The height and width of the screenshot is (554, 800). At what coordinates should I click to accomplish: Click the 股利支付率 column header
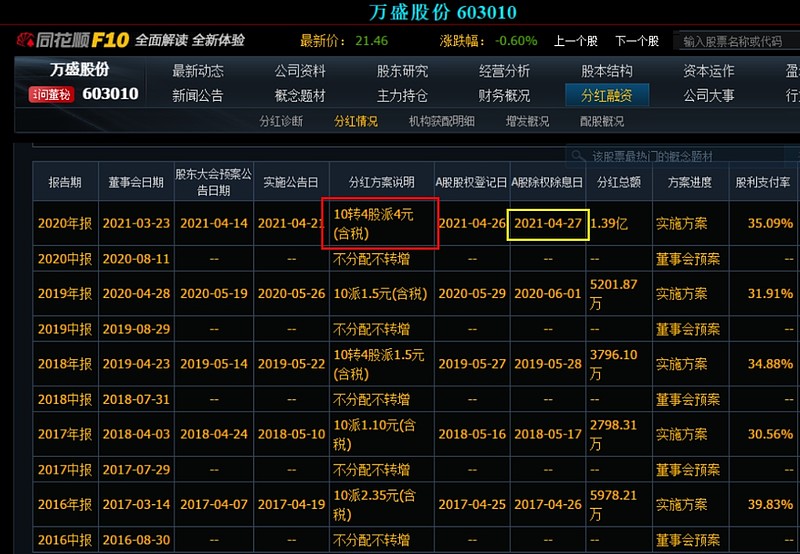pyautogui.click(x=763, y=183)
